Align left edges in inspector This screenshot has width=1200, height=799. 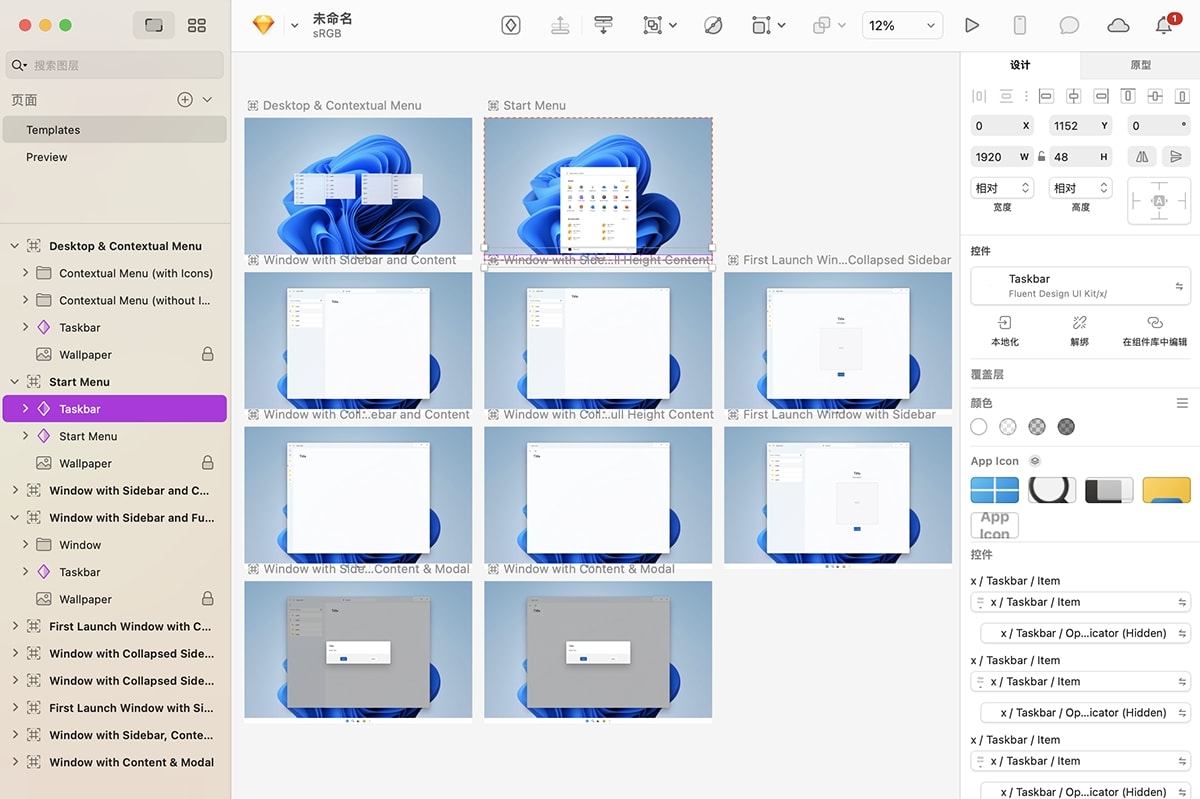[x=1046, y=97]
